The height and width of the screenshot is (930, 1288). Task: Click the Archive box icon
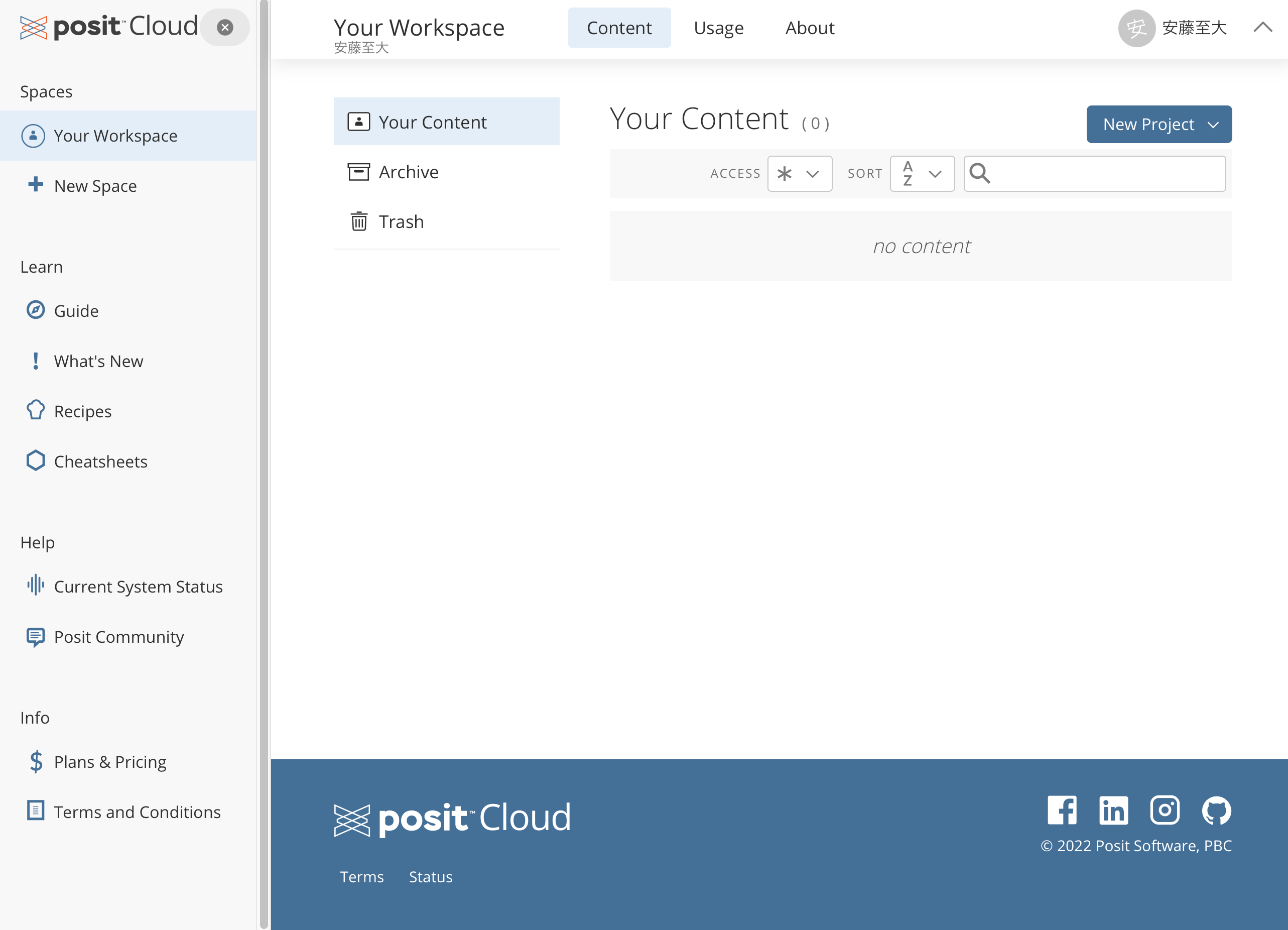coord(359,172)
